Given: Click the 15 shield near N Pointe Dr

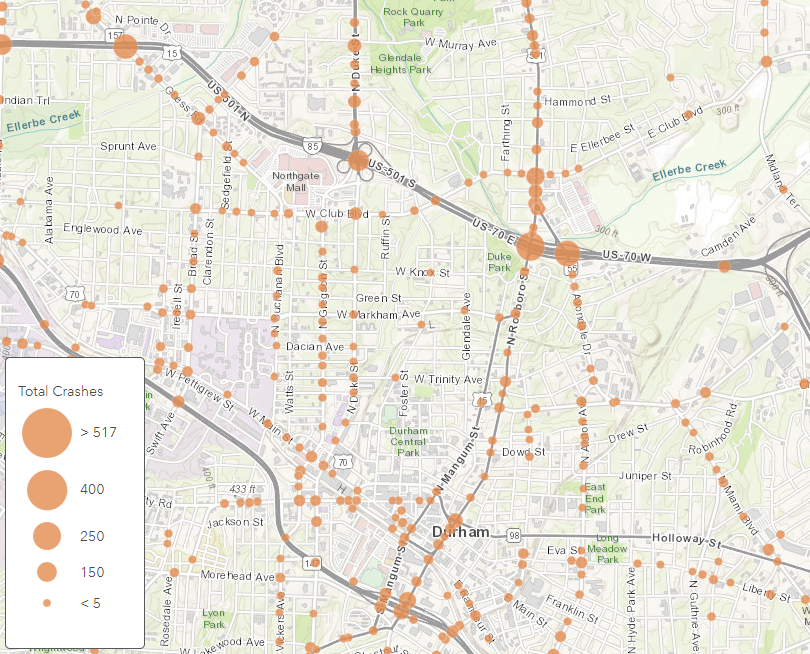Looking at the screenshot, I should click(x=172, y=53).
